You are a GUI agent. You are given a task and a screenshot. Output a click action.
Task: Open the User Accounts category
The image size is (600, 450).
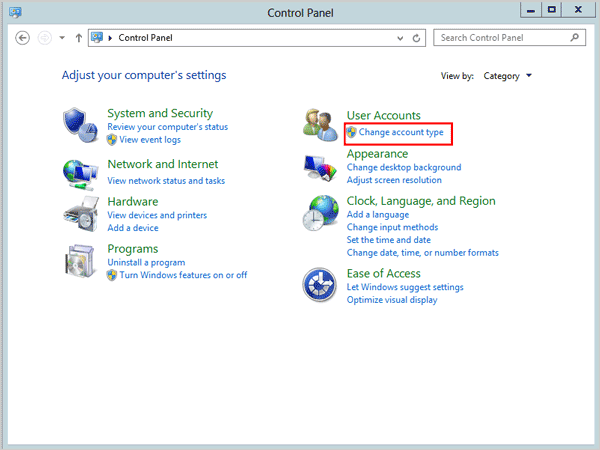(383, 116)
